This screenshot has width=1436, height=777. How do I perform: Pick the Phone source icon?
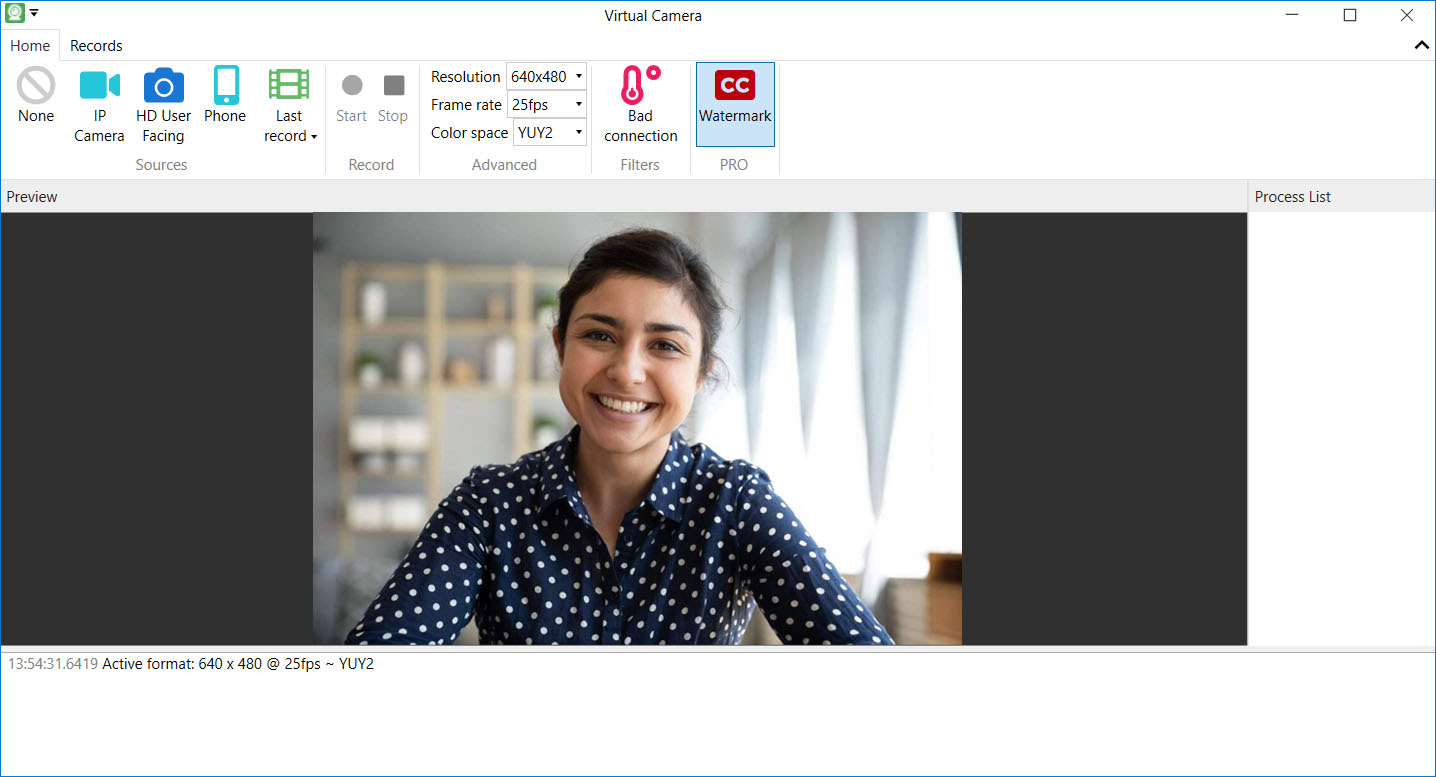tap(225, 86)
